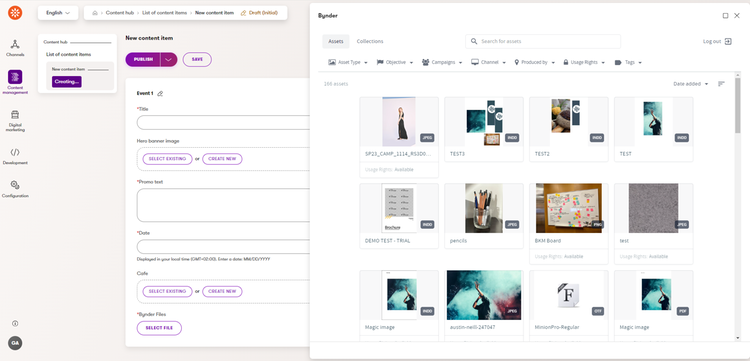Click the orange app logo icon

coord(15,13)
